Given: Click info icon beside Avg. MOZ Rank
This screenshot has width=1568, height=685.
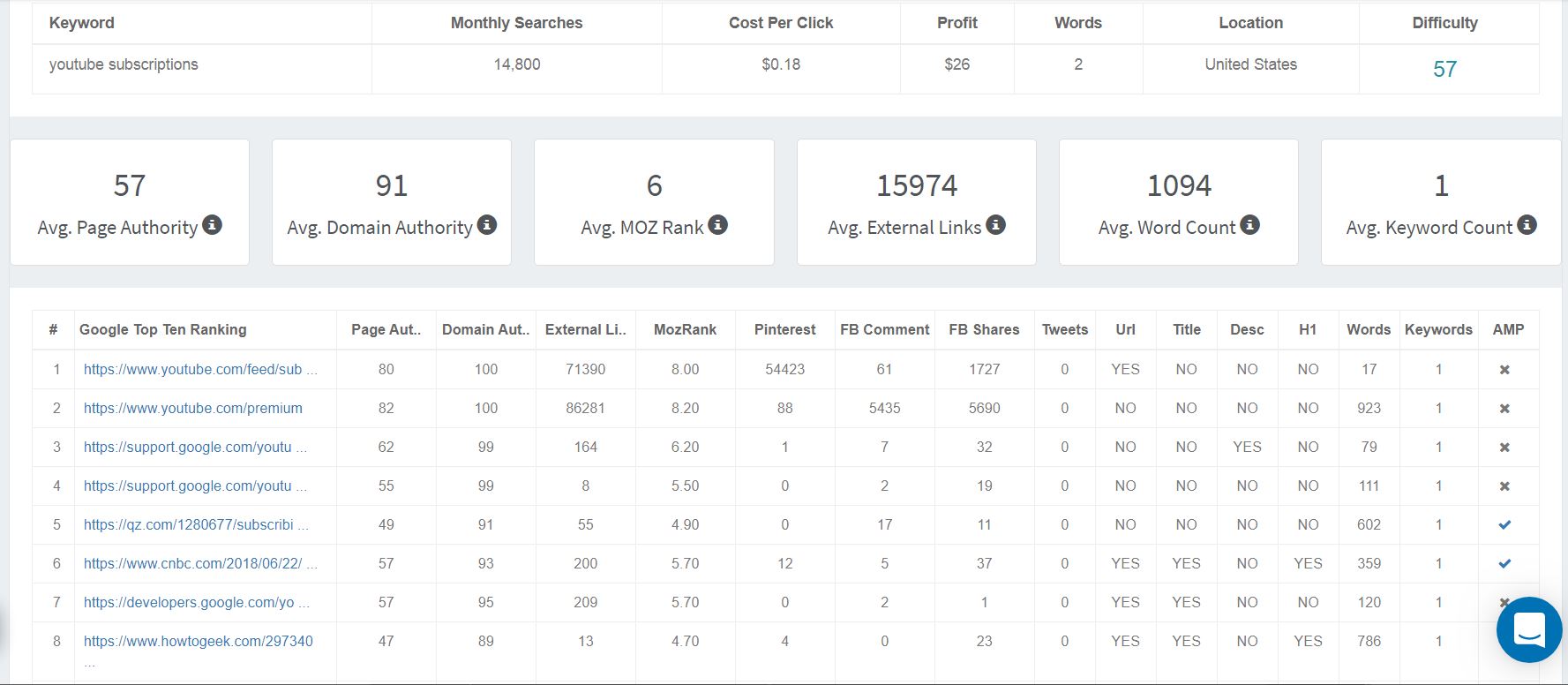Looking at the screenshot, I should click(718, 225).
